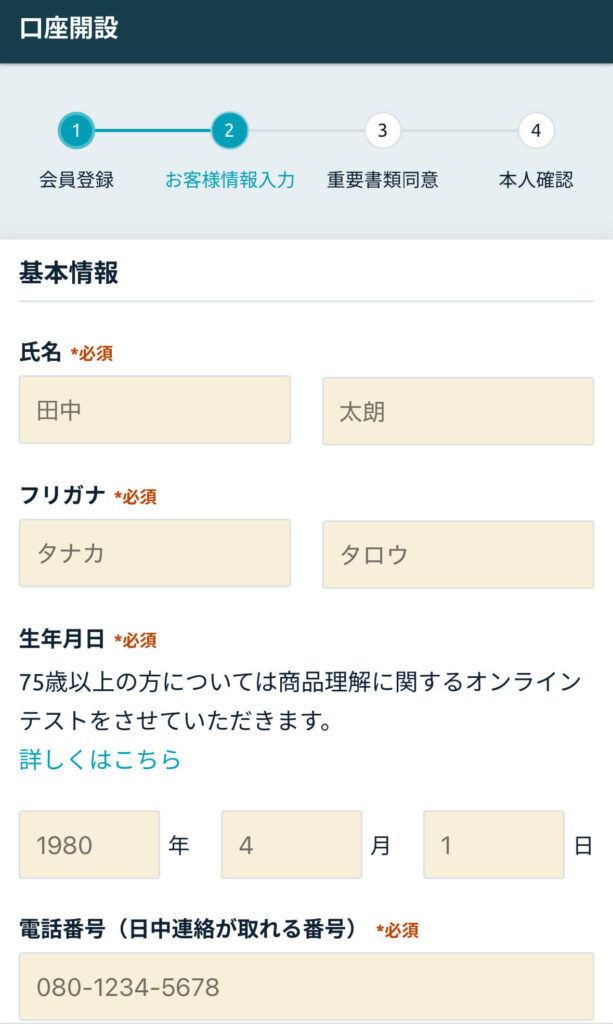Focus the birth year field showing 1980

click(x=89, y=845)
